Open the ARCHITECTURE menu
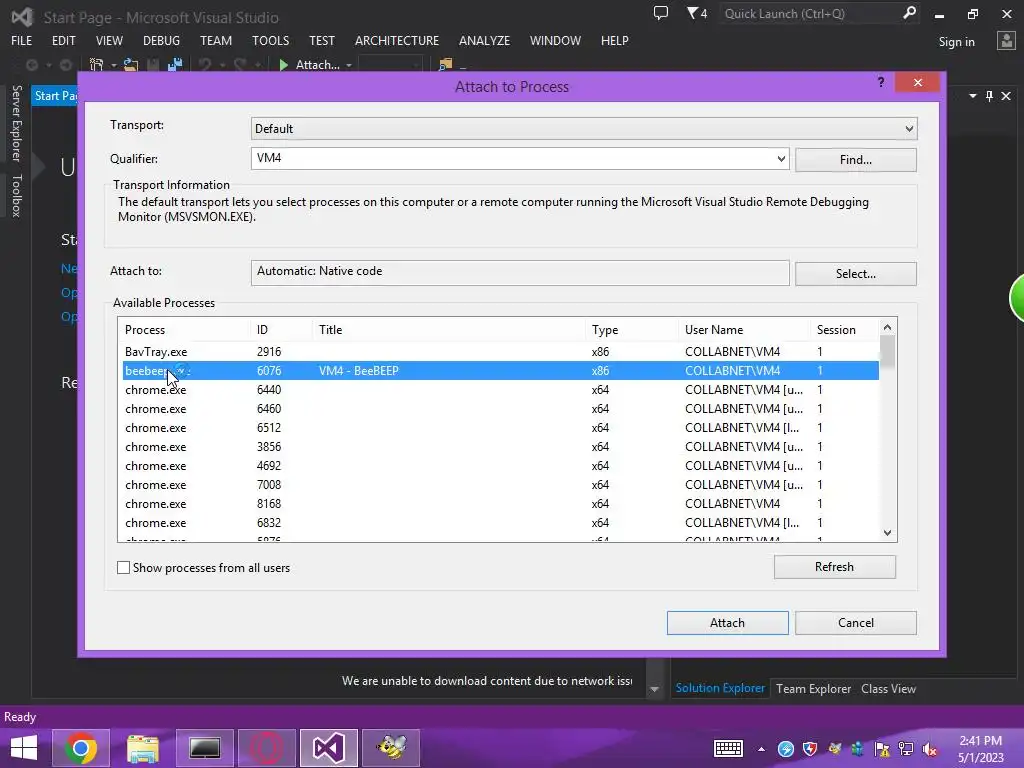 point(396,40)
